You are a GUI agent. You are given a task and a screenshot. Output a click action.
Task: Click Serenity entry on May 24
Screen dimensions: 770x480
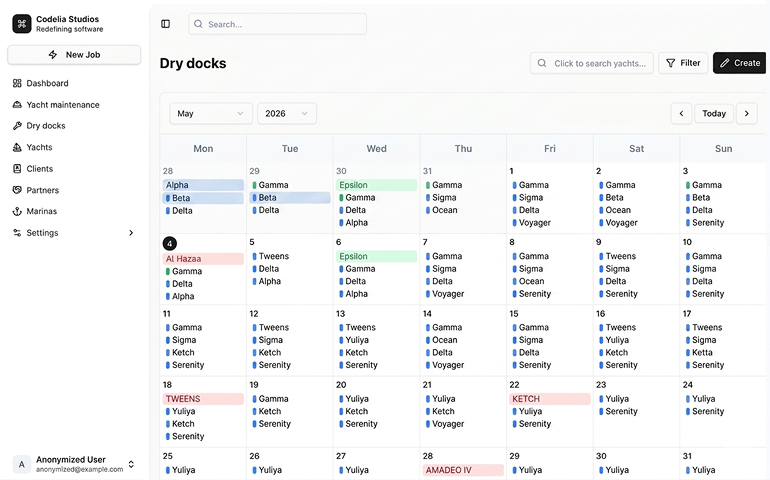[705, 412]
